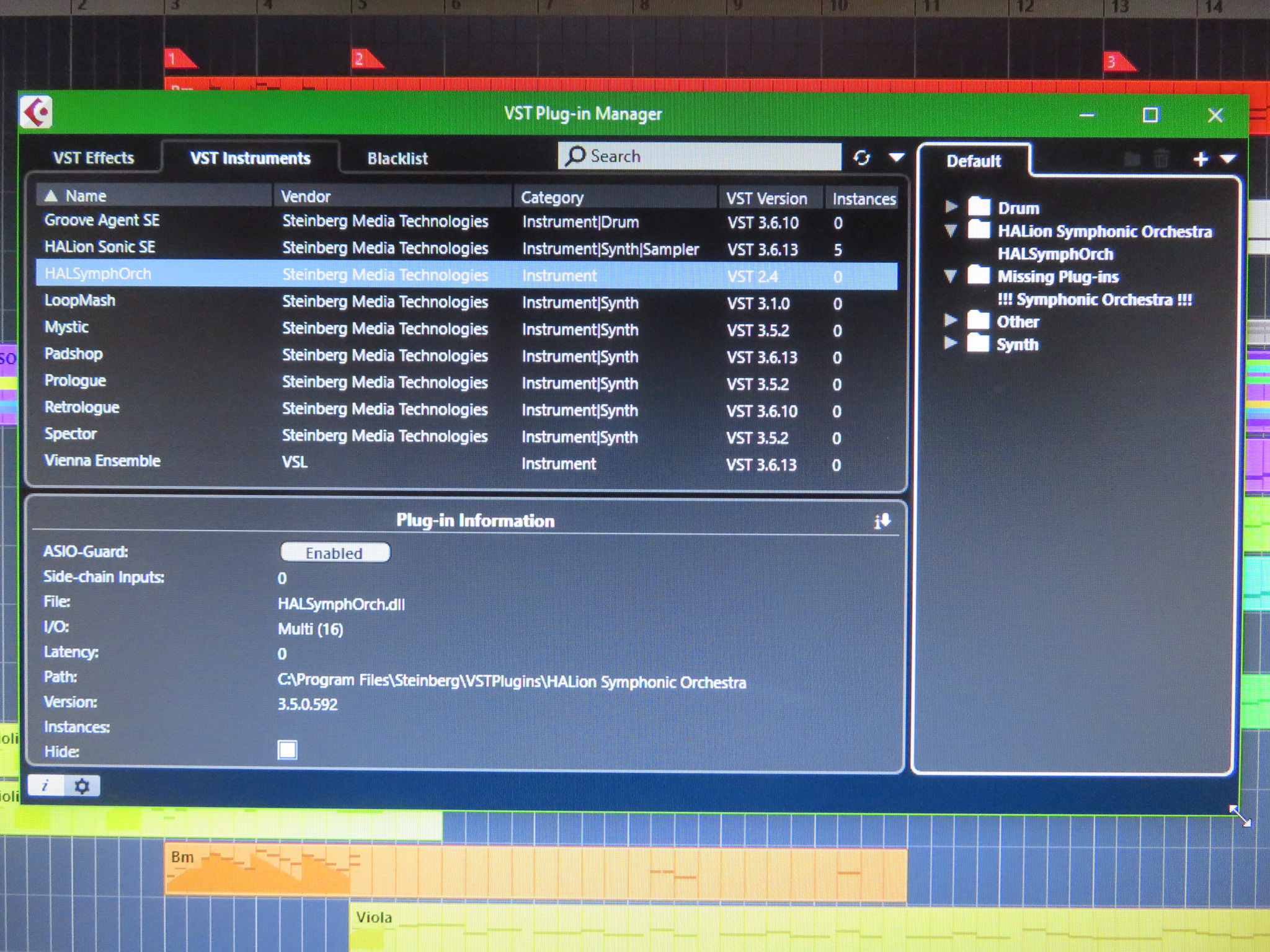Open the plug-in manager settings gear
1270x952 pixels.
[82, 786]
